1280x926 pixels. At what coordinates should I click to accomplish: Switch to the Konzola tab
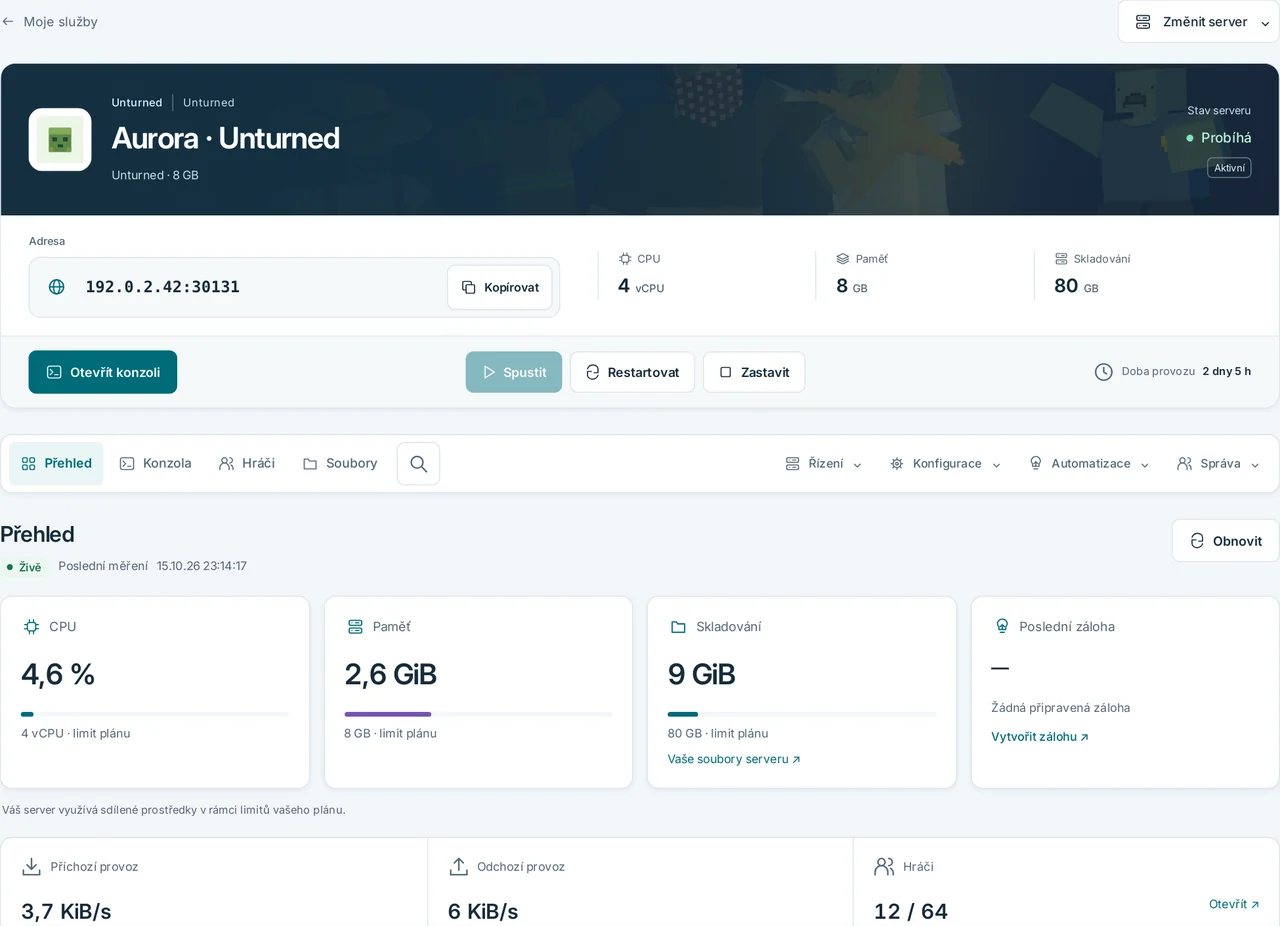pos(155,464)
